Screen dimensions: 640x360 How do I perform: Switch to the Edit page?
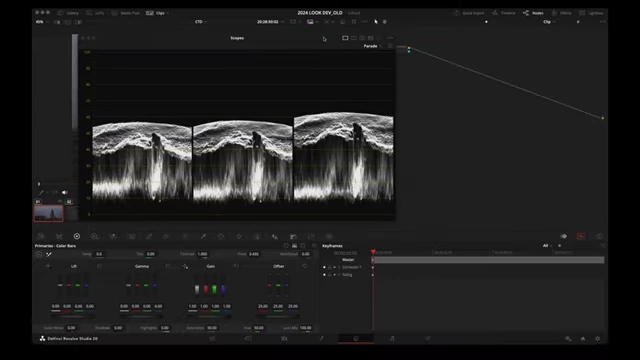click(x=284, y=338)
